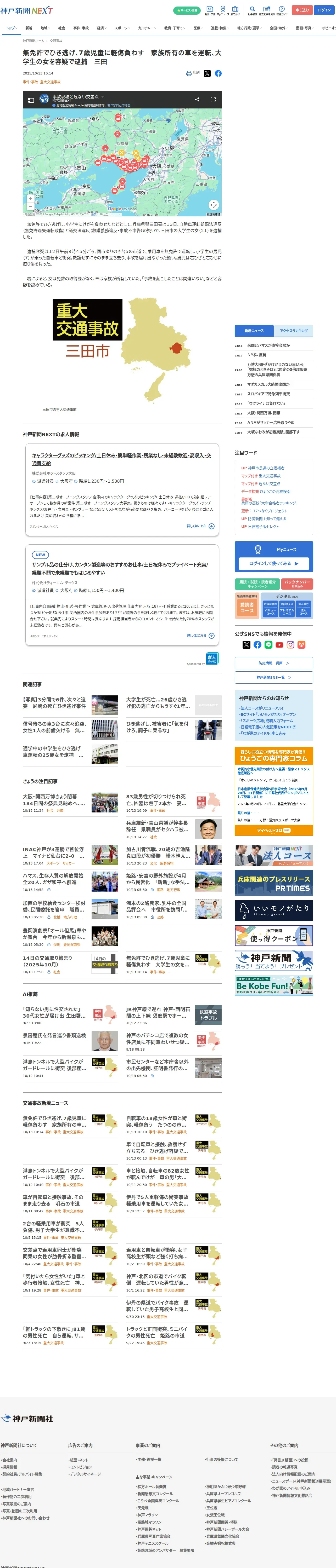Screen dimensions: 336x1568
Task: Zoom out on the embedded map
Action: (31, 206)
